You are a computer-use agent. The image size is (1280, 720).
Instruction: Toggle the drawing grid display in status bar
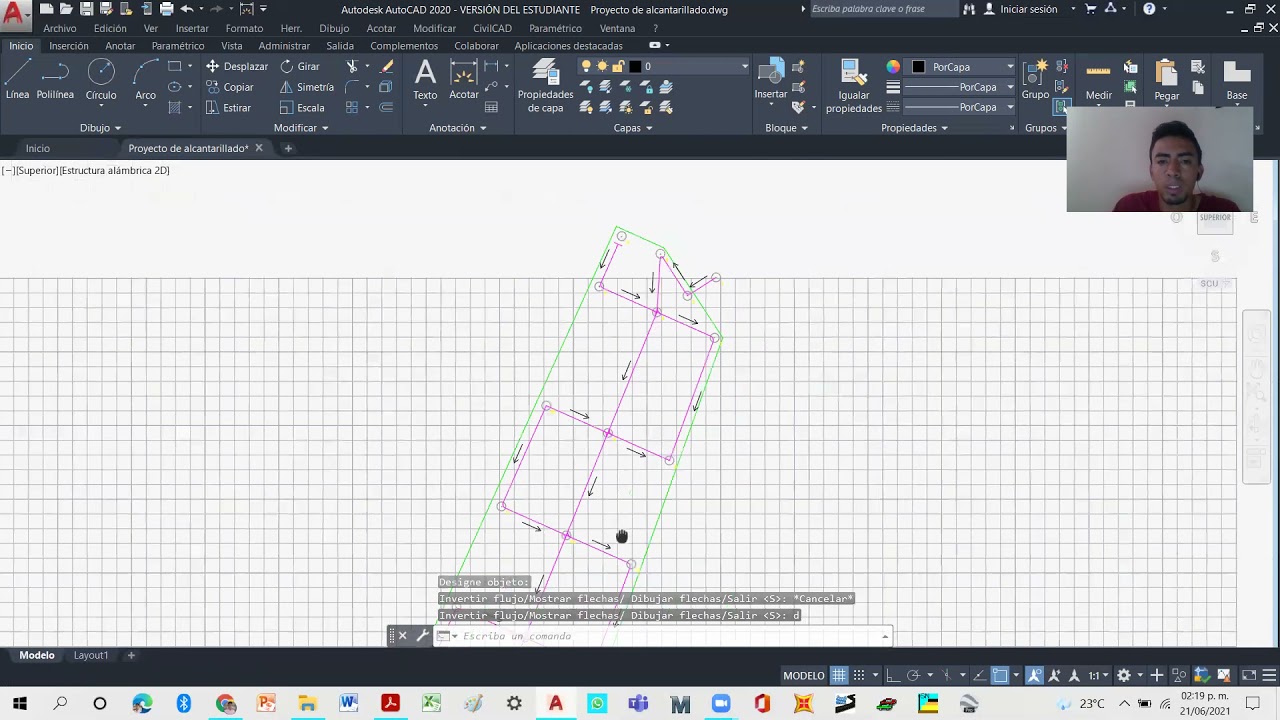839,675
